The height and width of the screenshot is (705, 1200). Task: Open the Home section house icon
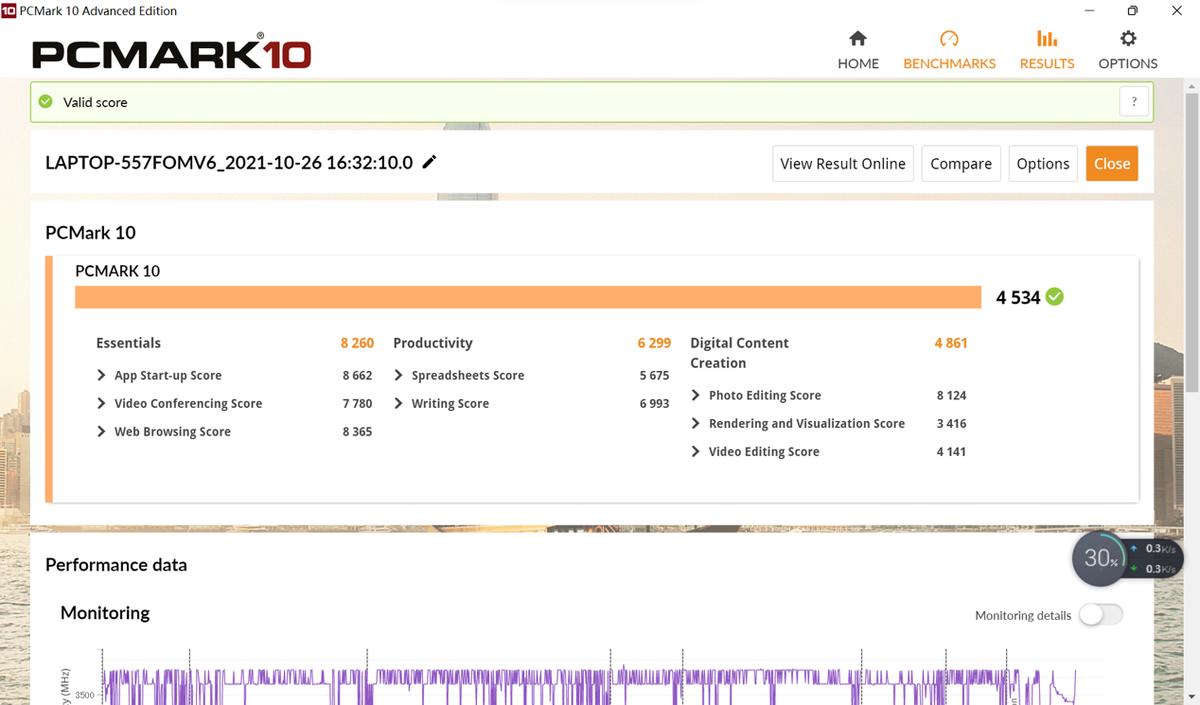pos(857,39)
